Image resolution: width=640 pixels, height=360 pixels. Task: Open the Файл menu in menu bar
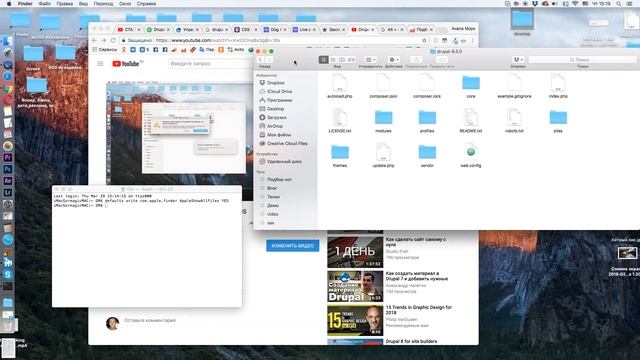click(44, 4)
